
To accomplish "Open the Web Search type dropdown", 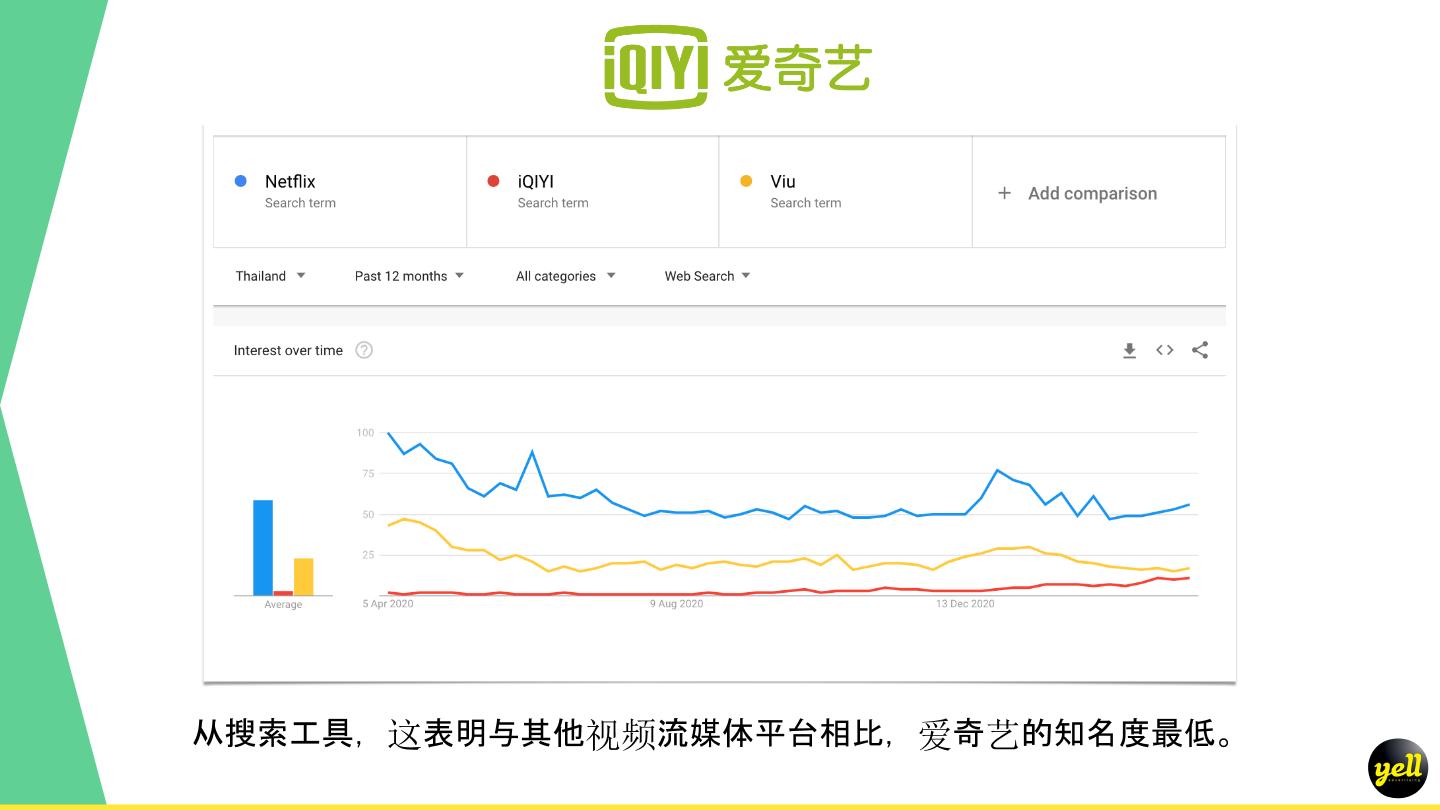I will (707, 276).
